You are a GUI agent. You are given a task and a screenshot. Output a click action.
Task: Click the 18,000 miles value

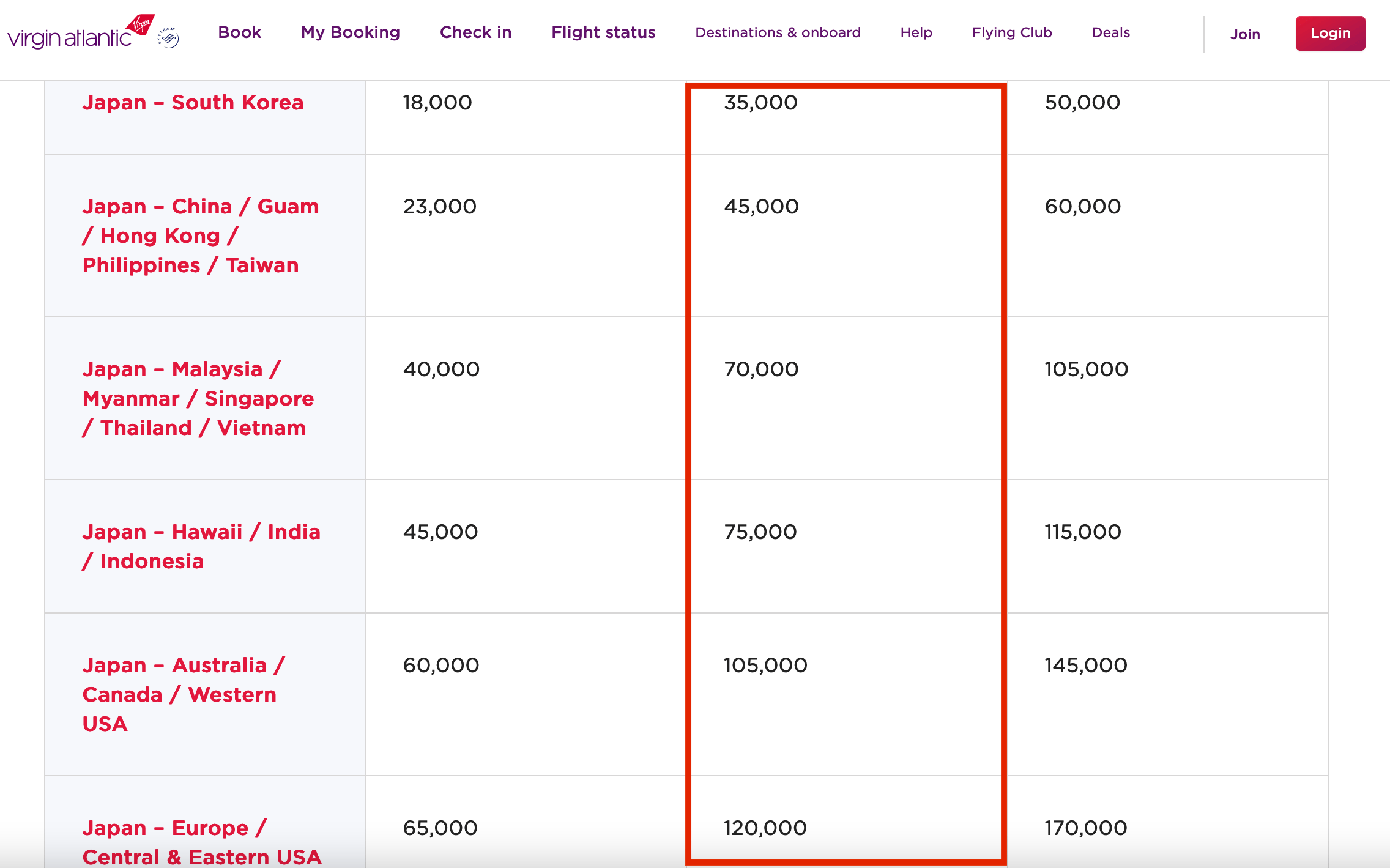coord(437,102)
